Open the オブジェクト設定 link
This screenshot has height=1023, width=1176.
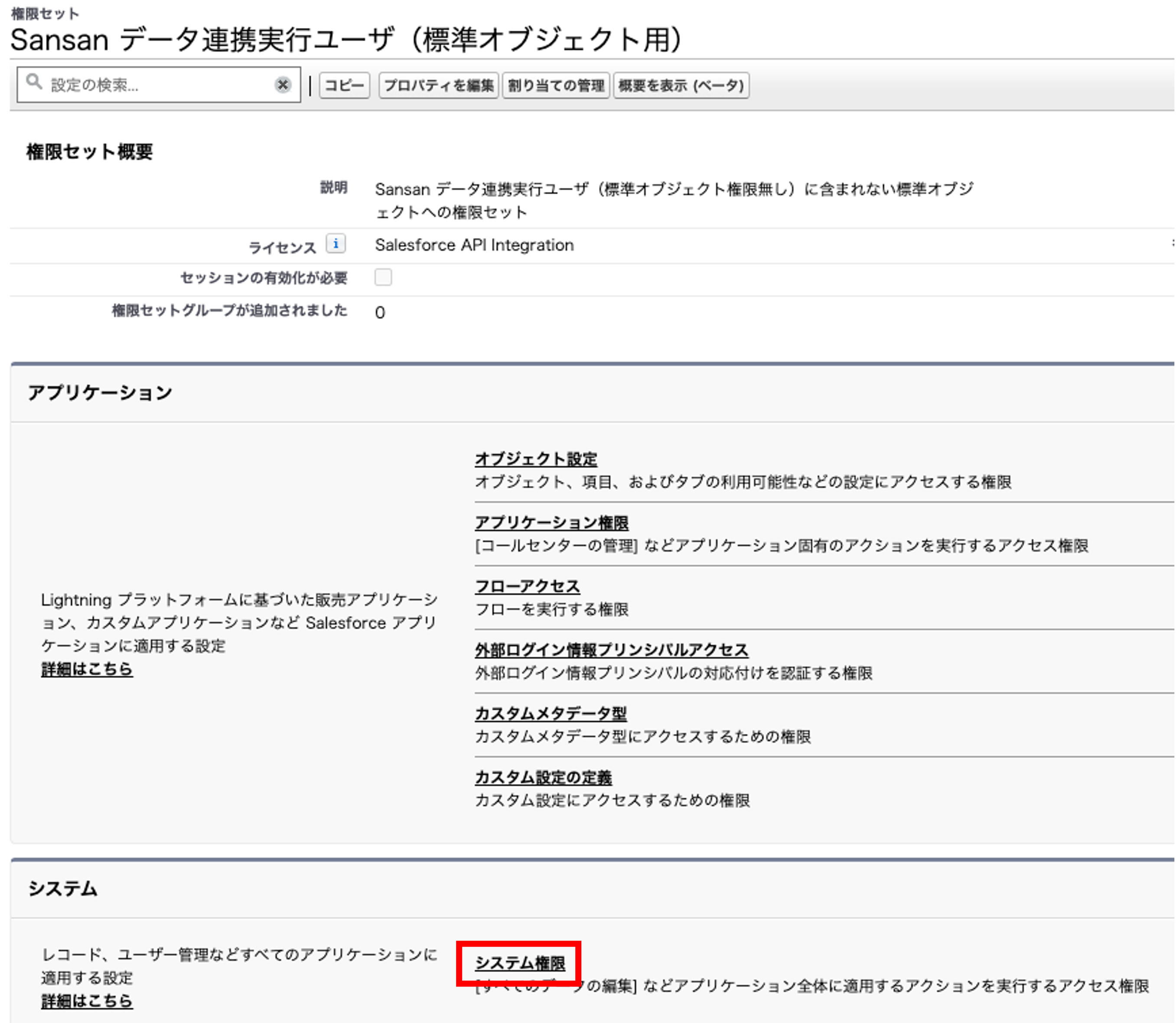(x=536, y=459)
